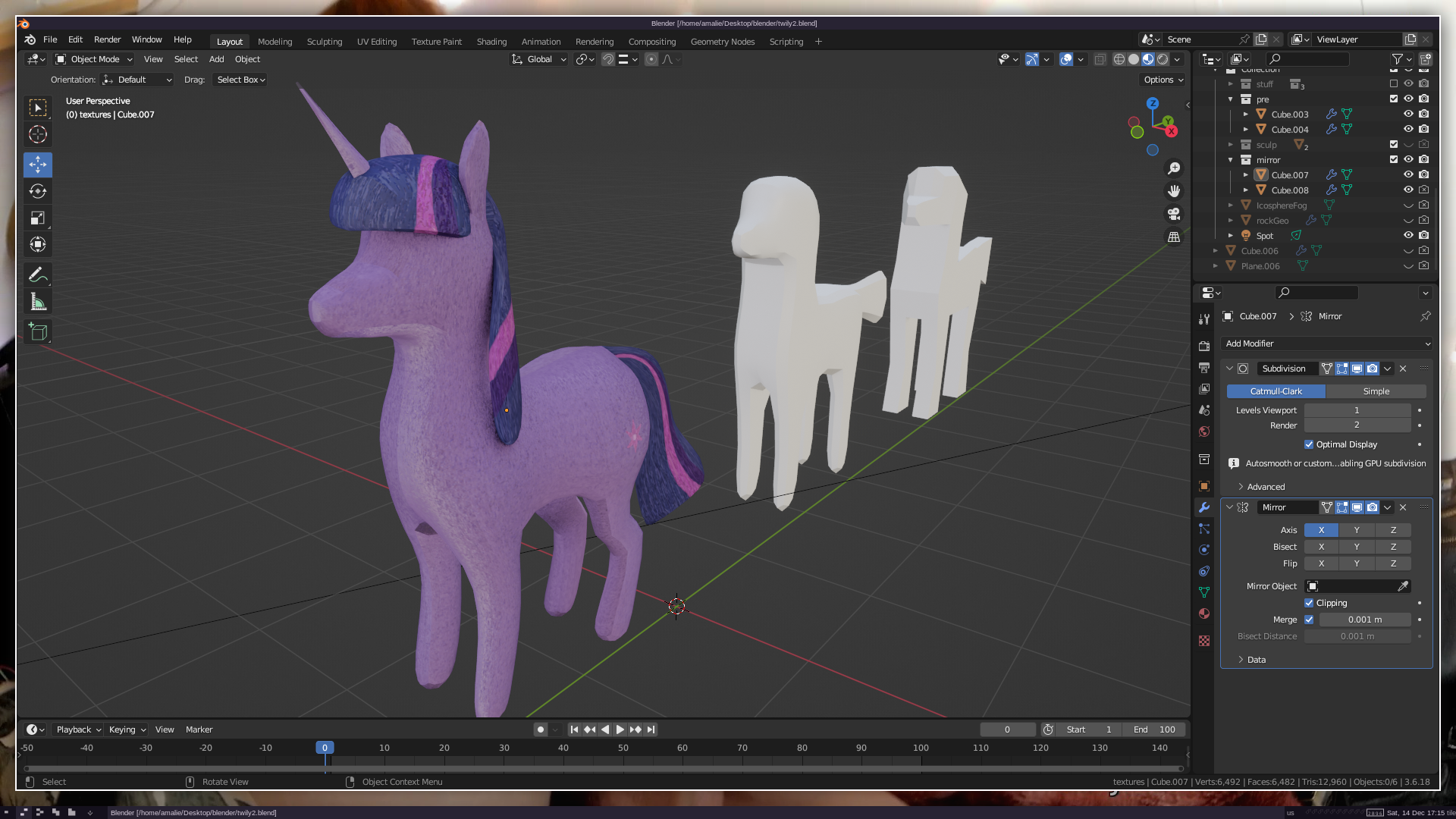The image size is (1456, 819).
Task: Open Object Mode dropdown
Action: click(x=94, y=59)
